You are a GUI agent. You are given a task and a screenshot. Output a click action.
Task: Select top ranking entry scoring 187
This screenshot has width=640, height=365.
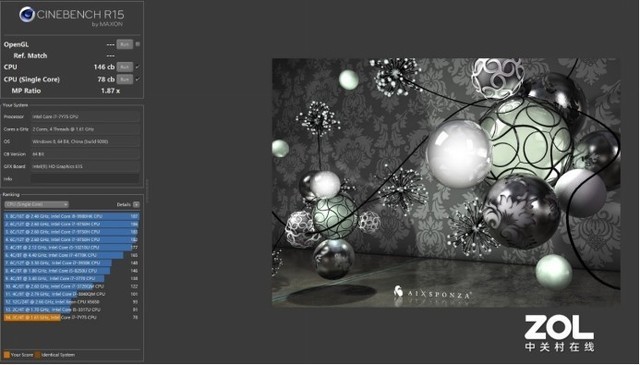71,216
